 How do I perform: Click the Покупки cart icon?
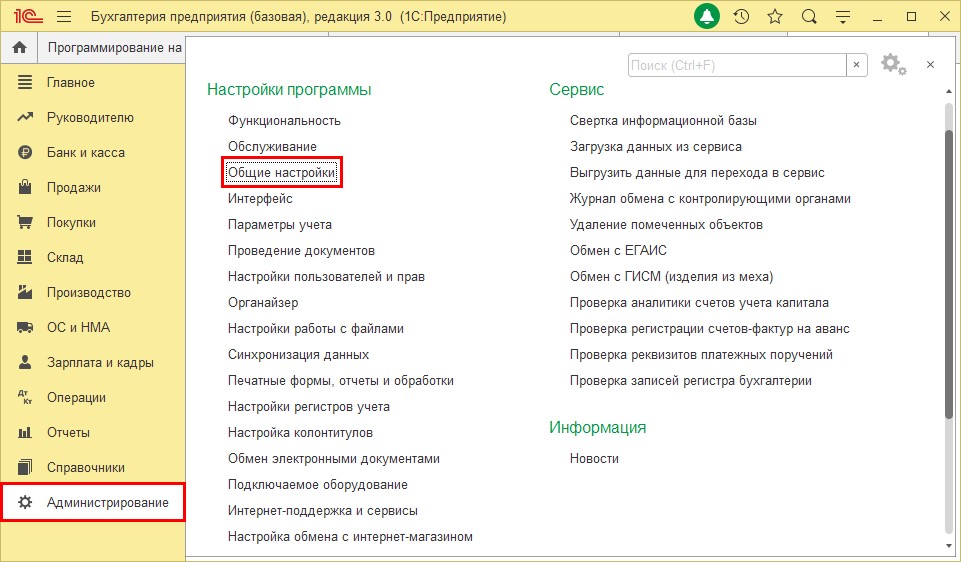pos(25,222)
